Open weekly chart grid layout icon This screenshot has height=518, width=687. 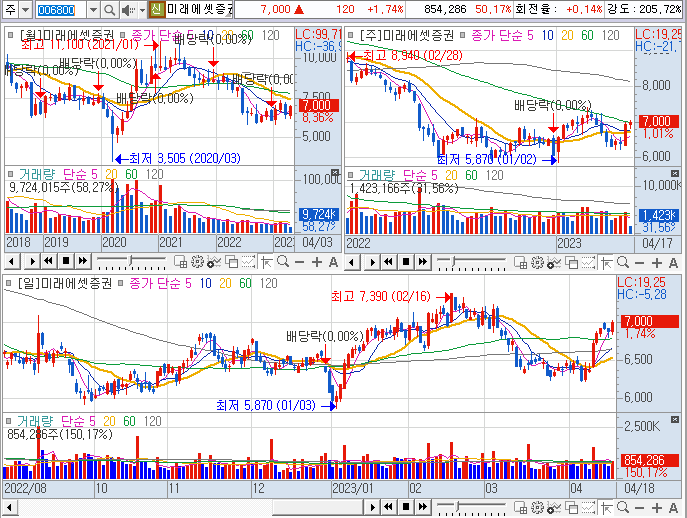coord(521,262)
